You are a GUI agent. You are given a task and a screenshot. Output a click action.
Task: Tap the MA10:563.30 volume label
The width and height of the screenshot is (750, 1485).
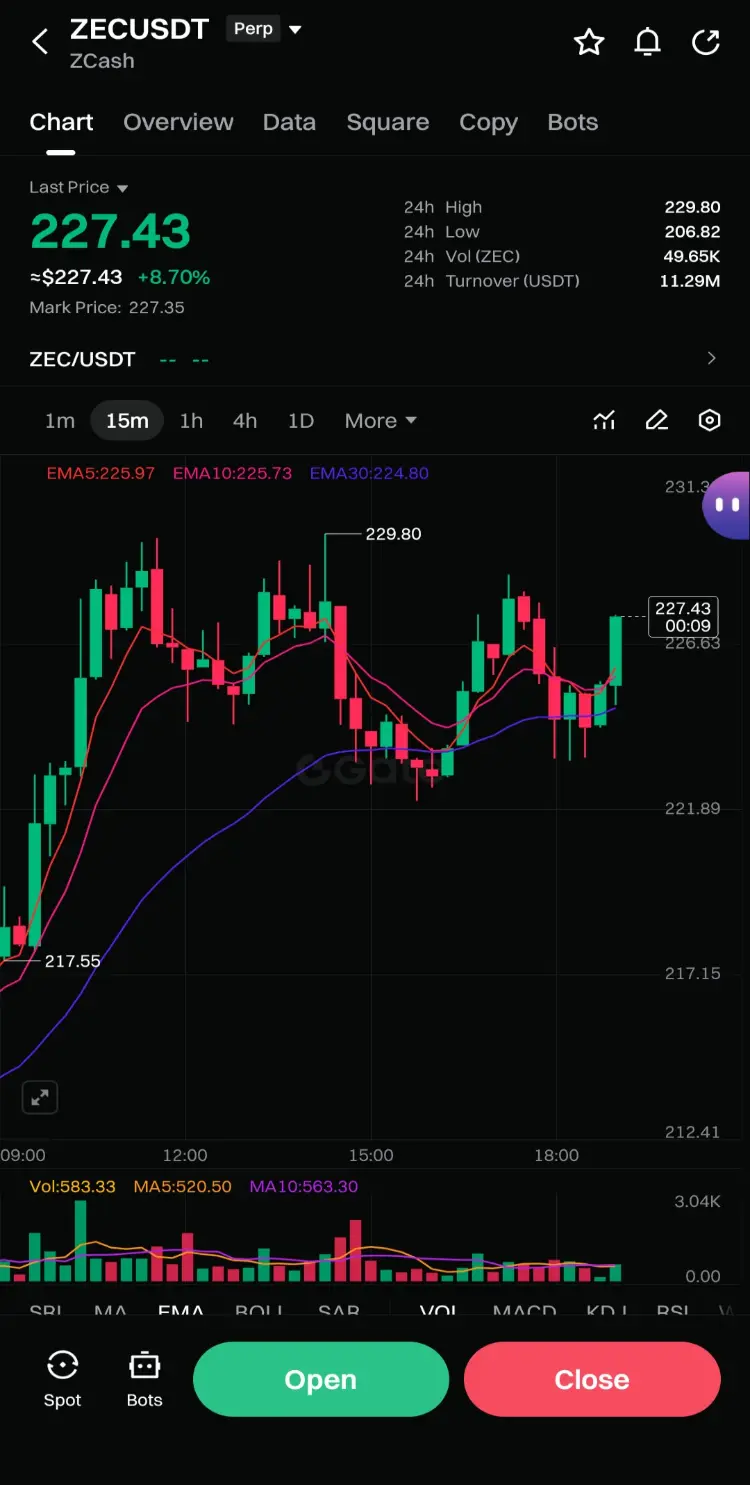[x=304, y=1186]
